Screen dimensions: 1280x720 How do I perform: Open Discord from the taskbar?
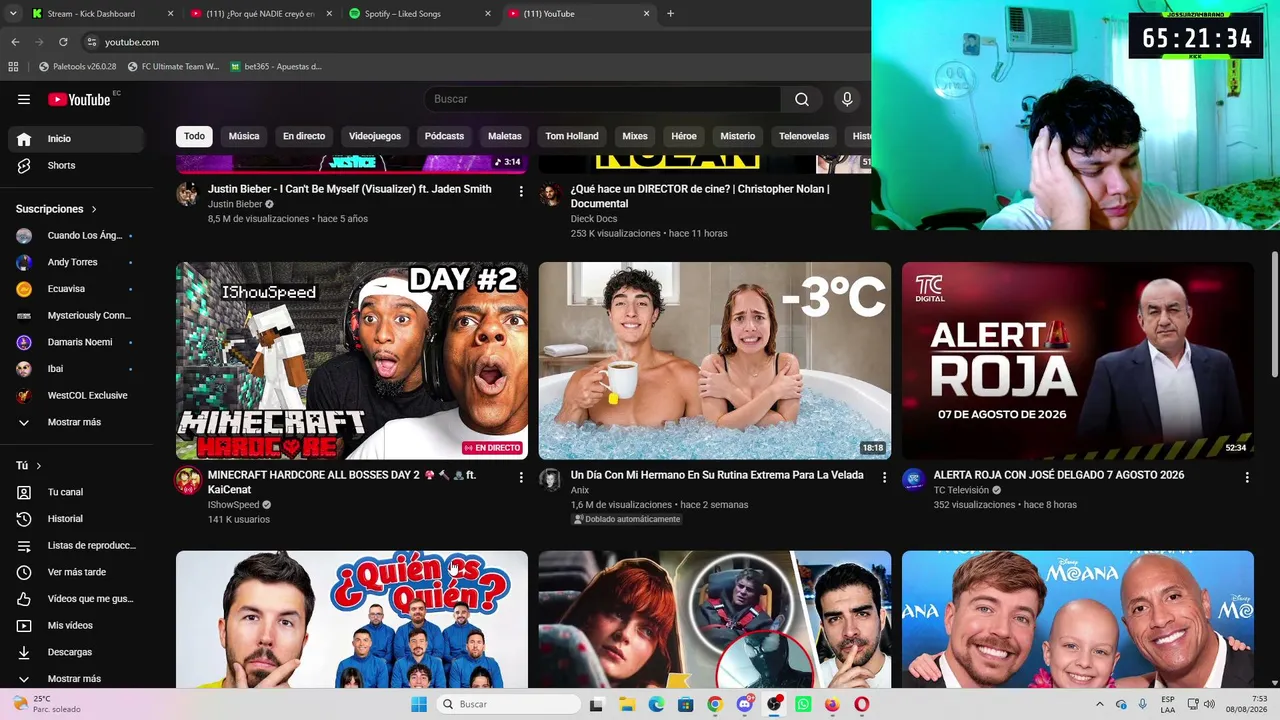(744, 704)
